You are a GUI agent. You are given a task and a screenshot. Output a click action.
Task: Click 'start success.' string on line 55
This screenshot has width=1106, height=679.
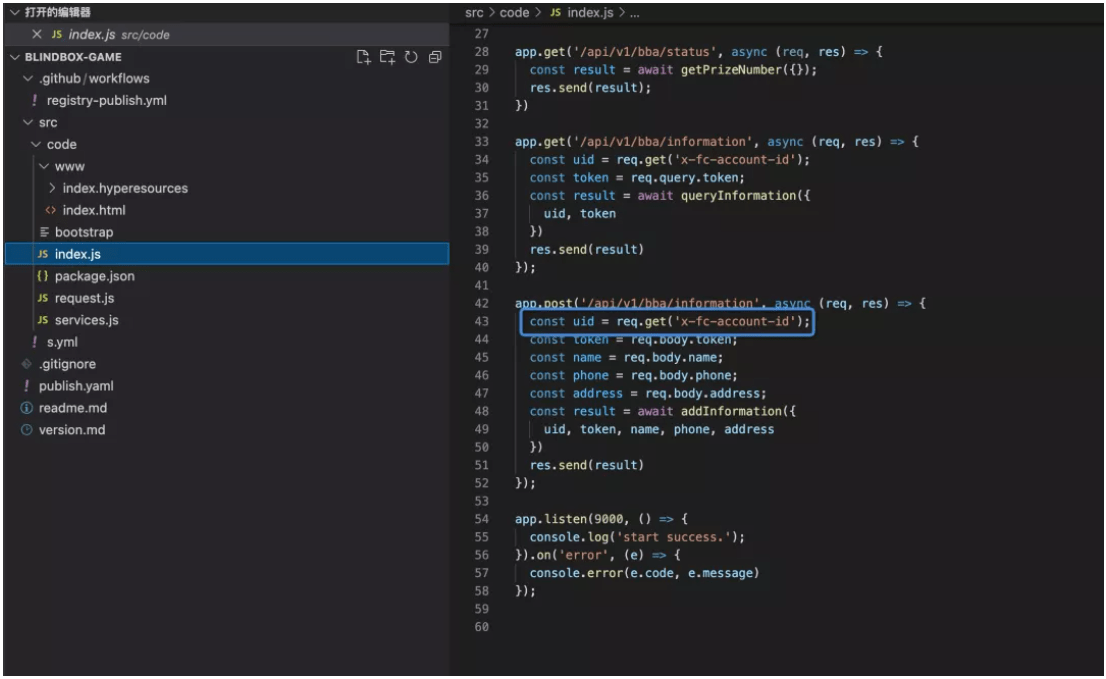tap(674, 537)
